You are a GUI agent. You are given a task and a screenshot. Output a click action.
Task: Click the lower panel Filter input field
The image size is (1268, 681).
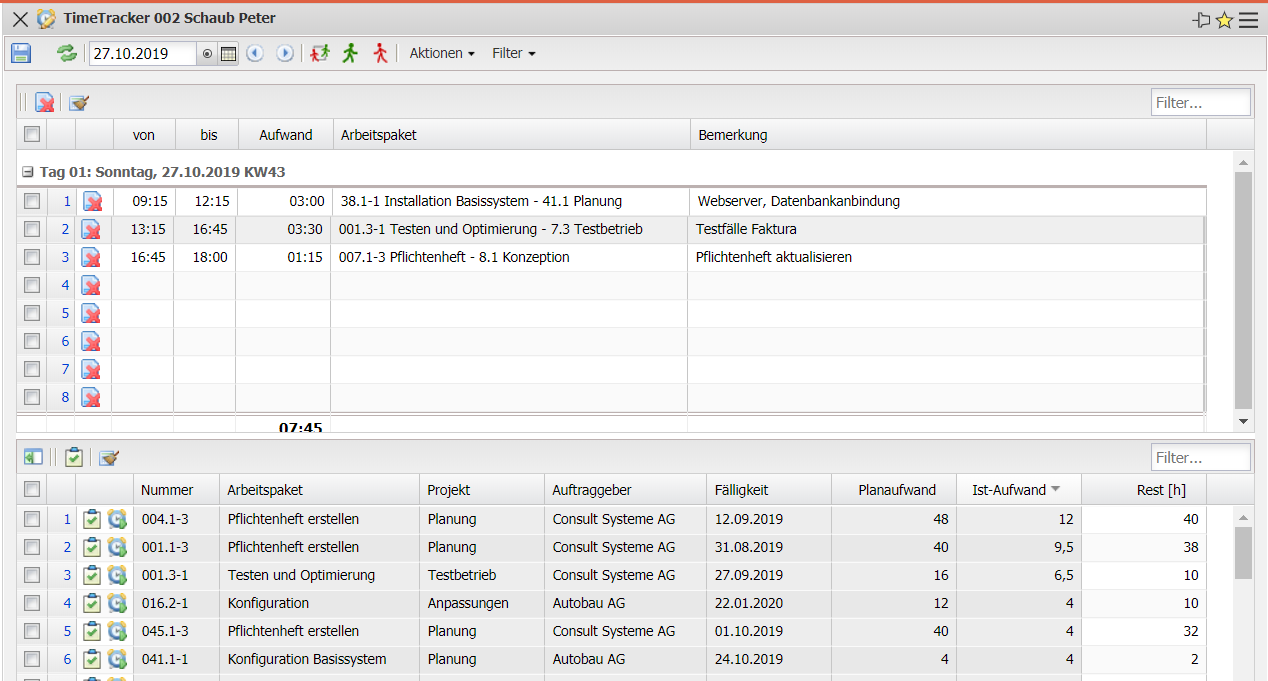pyautogui.click(x=1200, y=458)
